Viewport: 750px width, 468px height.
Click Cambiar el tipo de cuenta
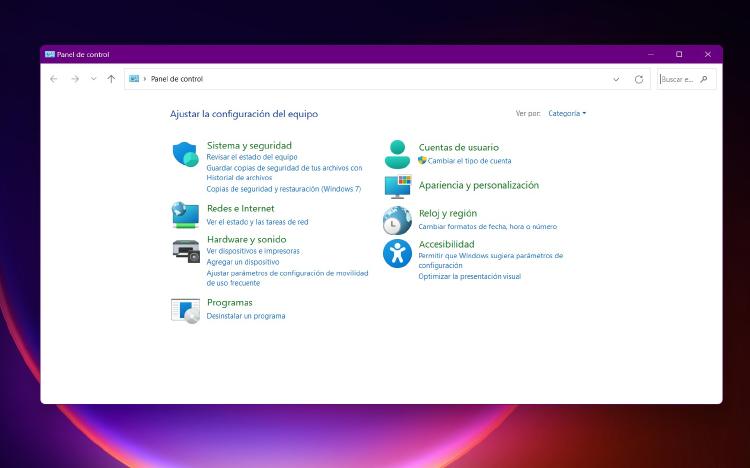click(469, 161)
